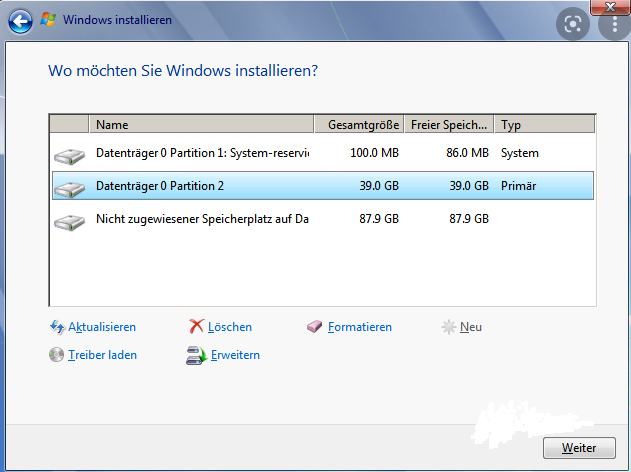Screen dimensions: 631x472
Task: Click the Neu star icon
Action: coord(449,327)
